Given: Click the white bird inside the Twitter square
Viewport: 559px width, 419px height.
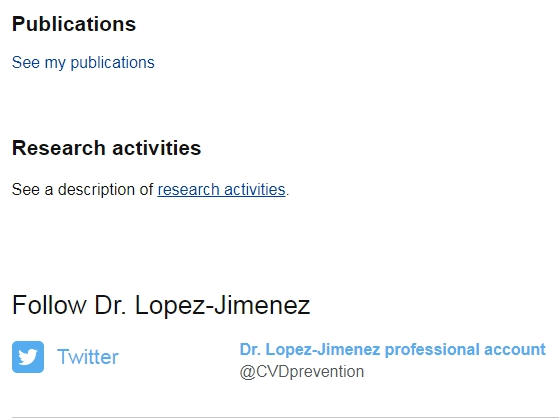Looking at the screenshot, I should [28, 357].
